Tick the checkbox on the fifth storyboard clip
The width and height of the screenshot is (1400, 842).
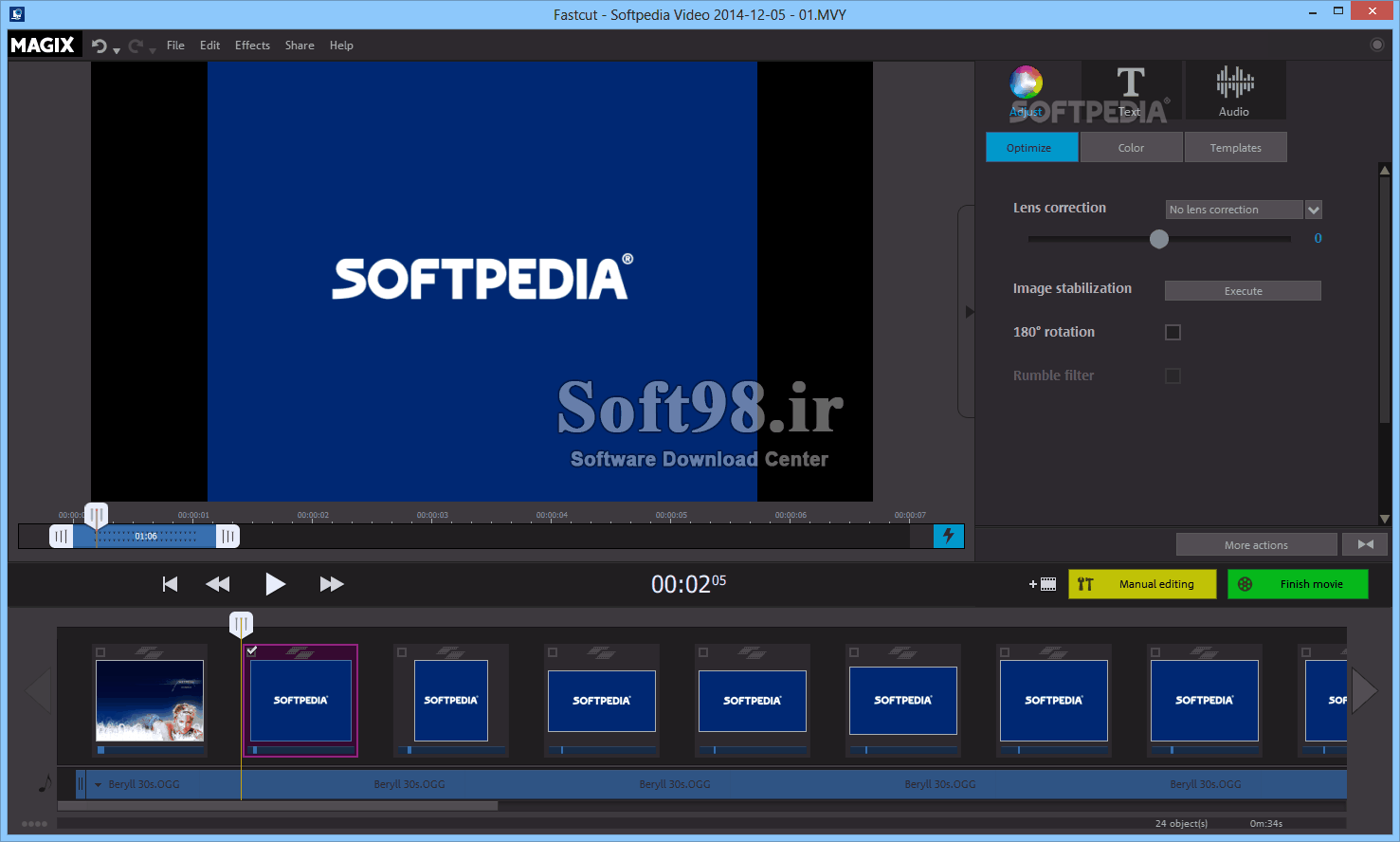click(703, 652)
